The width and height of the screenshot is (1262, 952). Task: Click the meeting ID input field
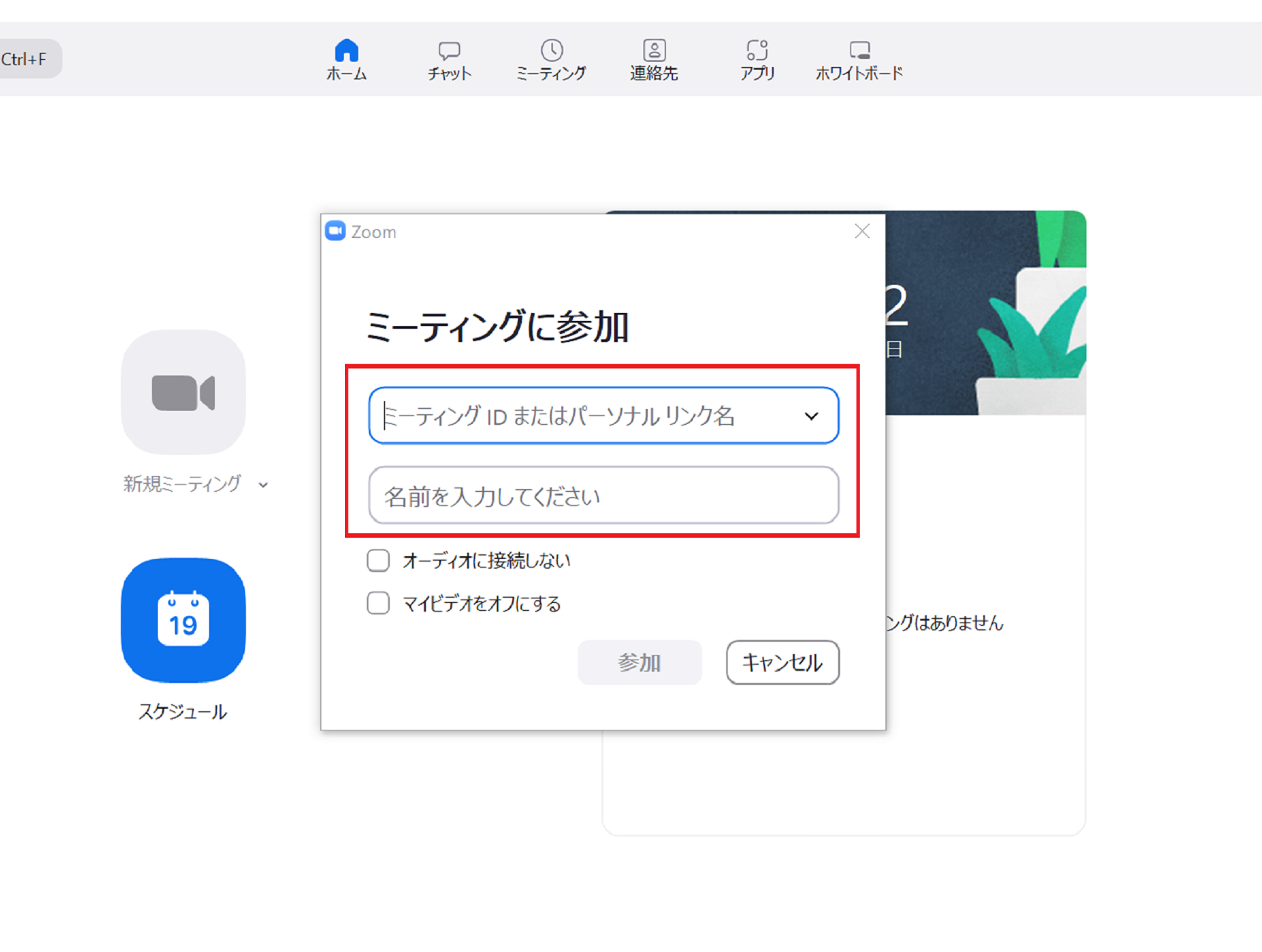[x=585, y=416]
